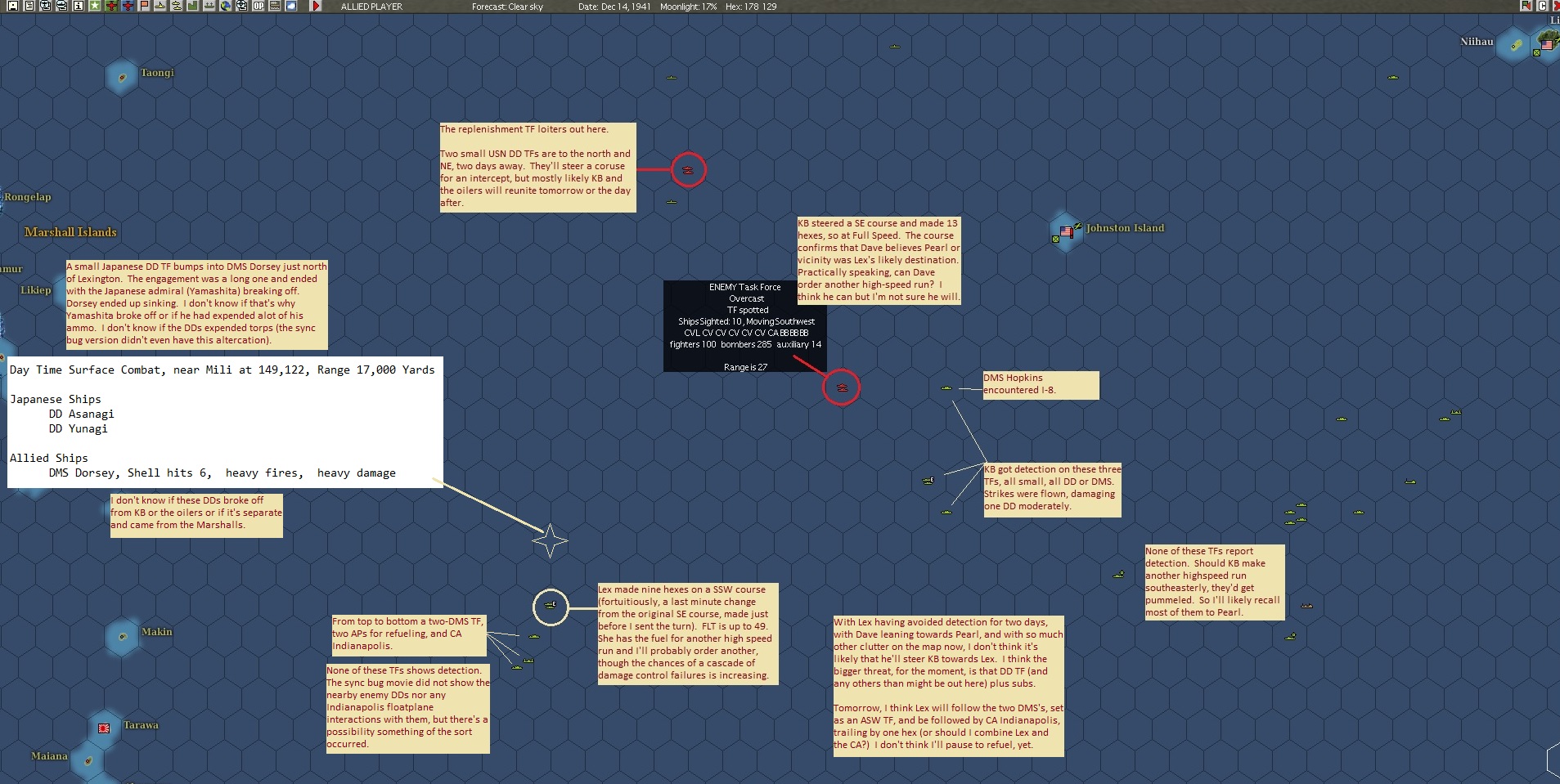
Task: Click the Rongelap map label
Action: [28, 197]
